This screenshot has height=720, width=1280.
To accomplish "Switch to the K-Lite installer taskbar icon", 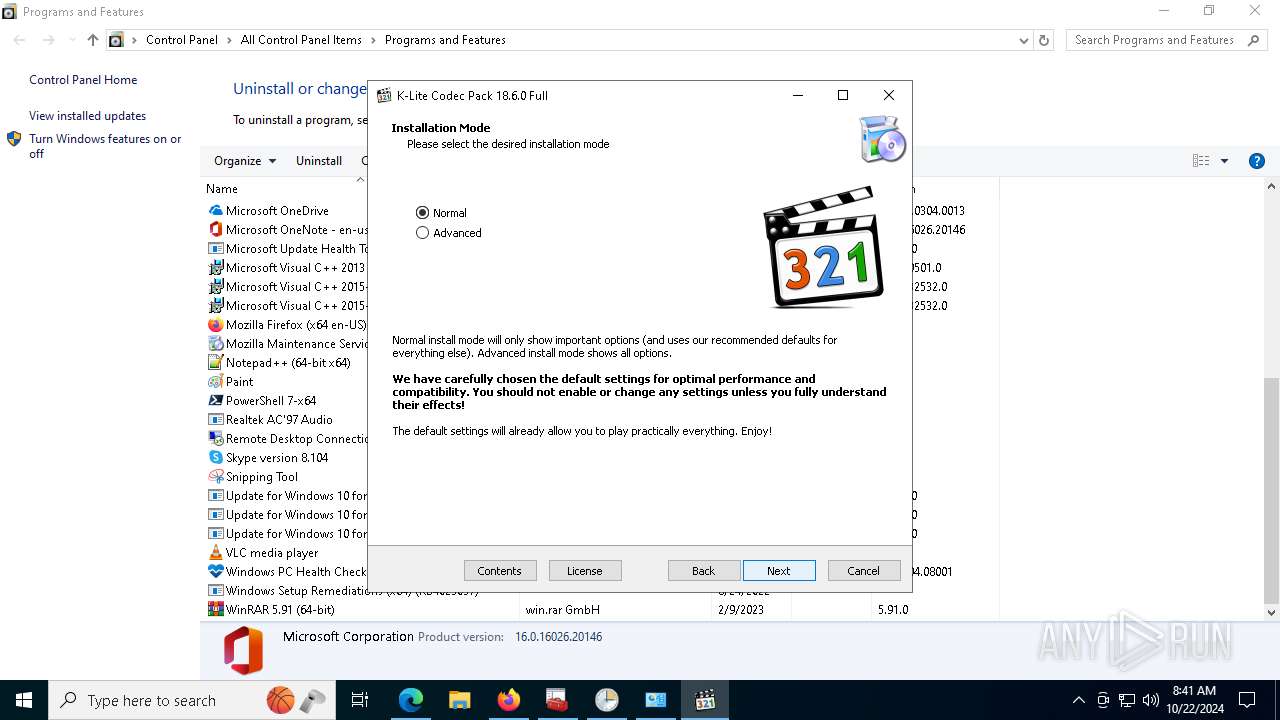I will pyautogui.click(x=705, y=700).
